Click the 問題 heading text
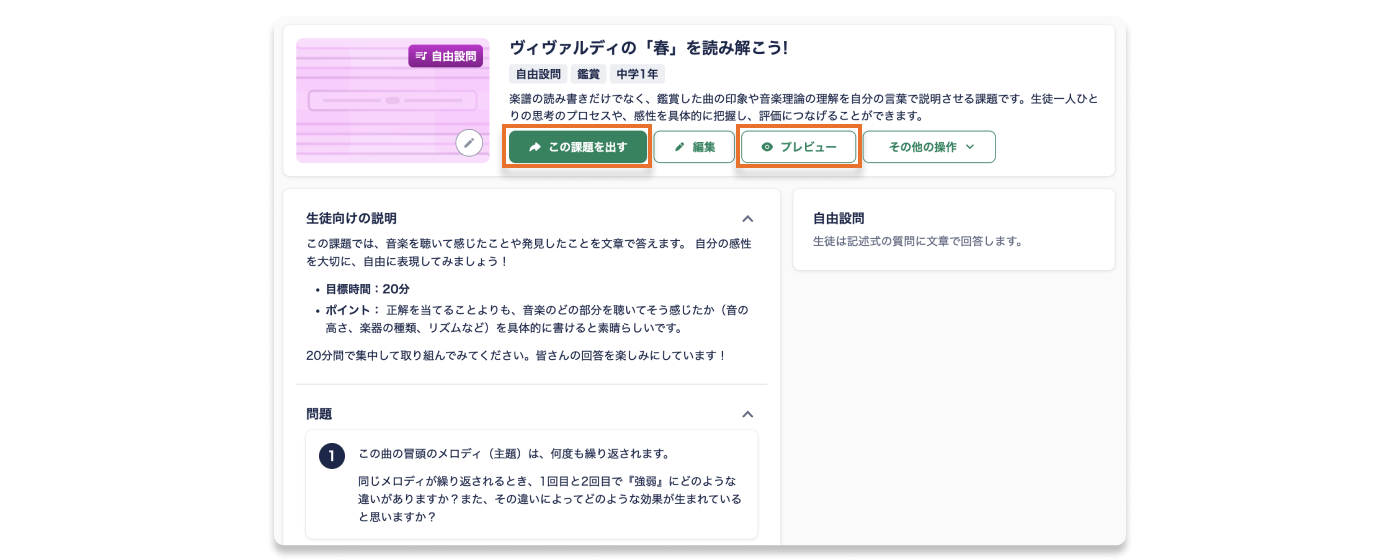The width and height of the screenshot is (1400, 560). pos(319,414)
